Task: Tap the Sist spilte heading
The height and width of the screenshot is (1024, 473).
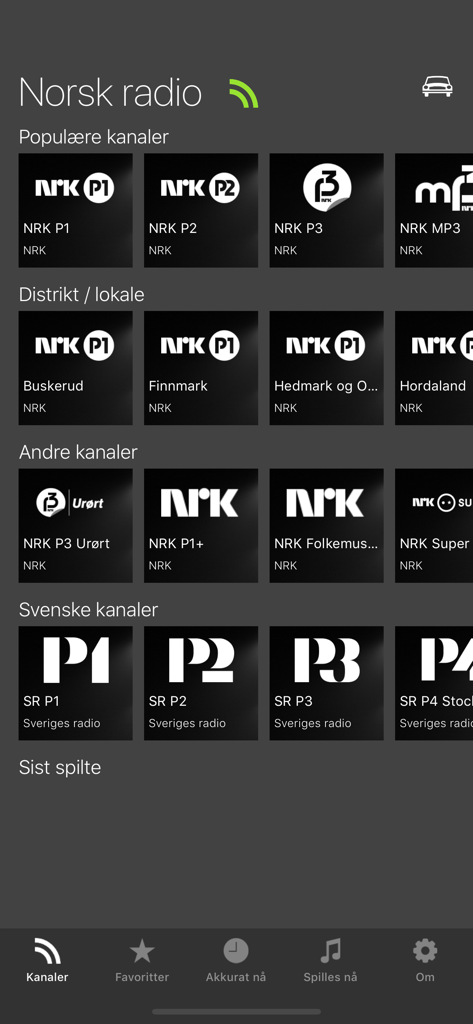Action: coord(60,767)
